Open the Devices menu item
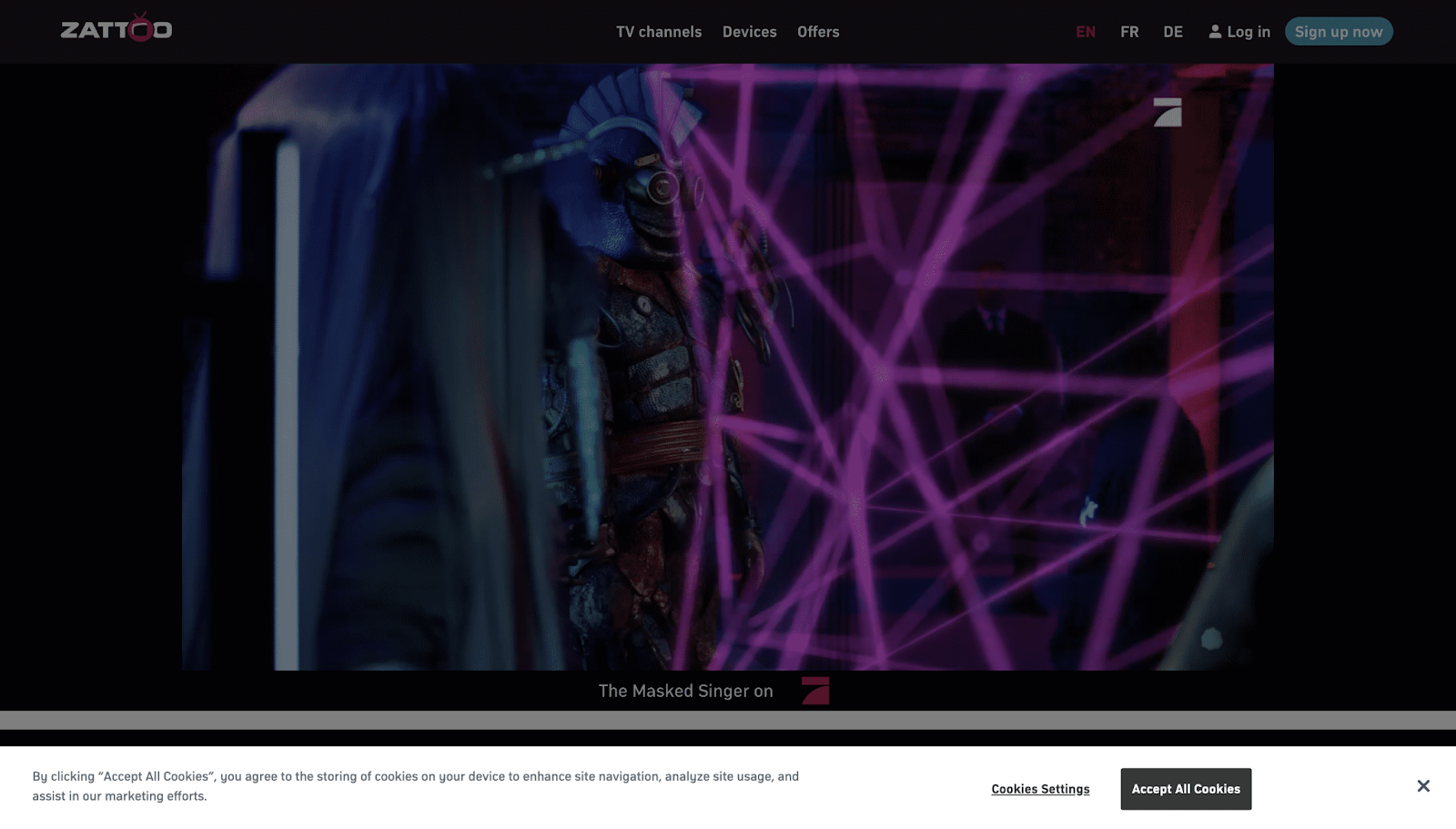The image size is (1456, 829). click(x=750, y=32)
